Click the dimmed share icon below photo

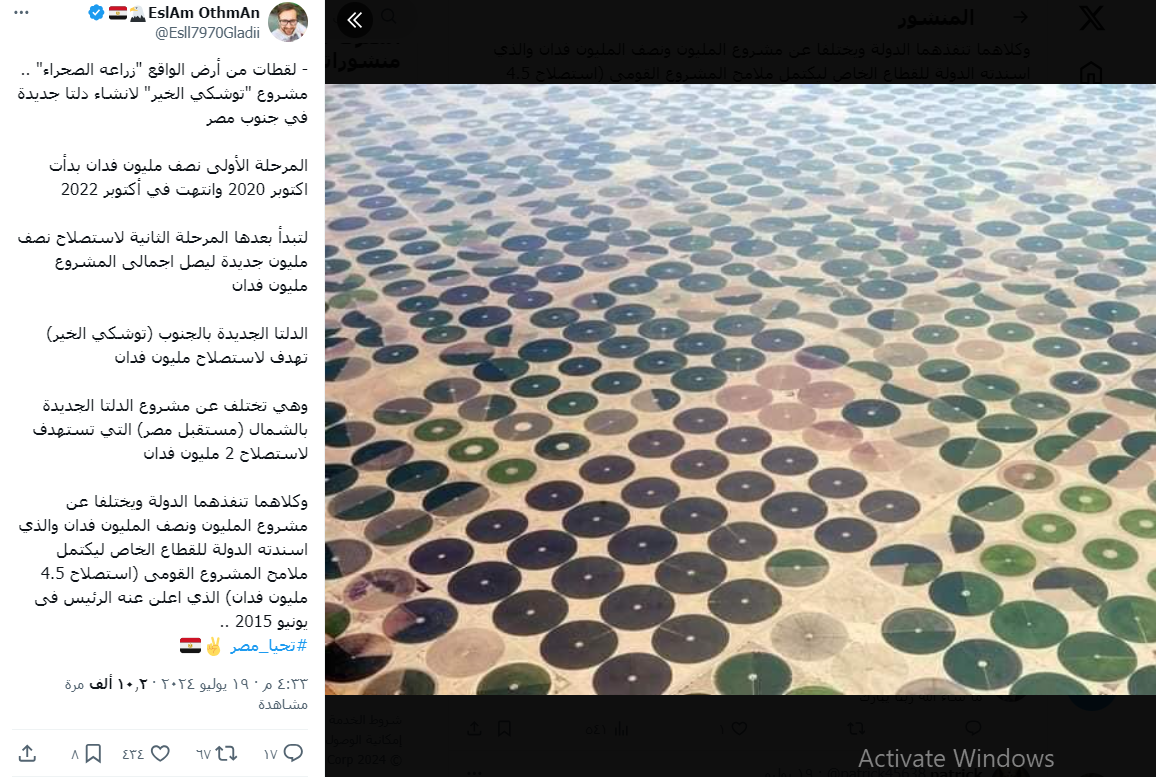click(x=474, y=728)
